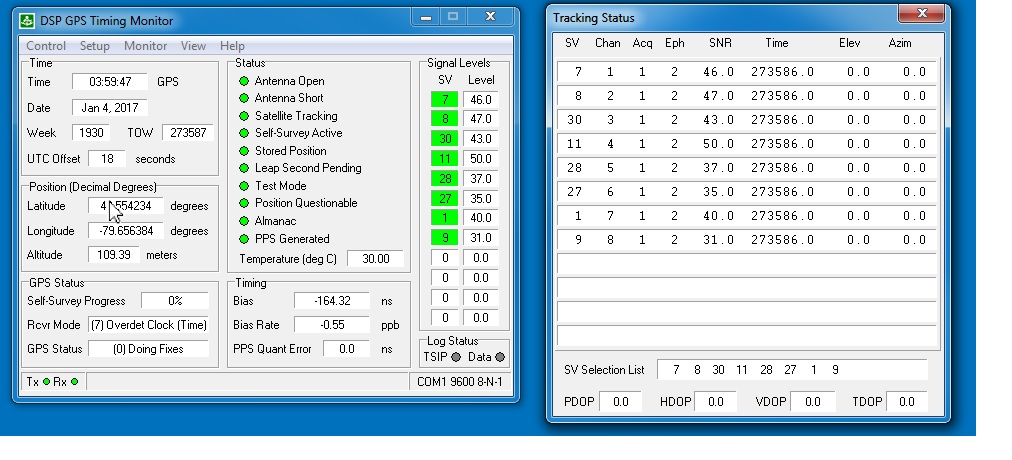Click the Data log status indicator
The image size is (1012, 460).
[500, 357]
